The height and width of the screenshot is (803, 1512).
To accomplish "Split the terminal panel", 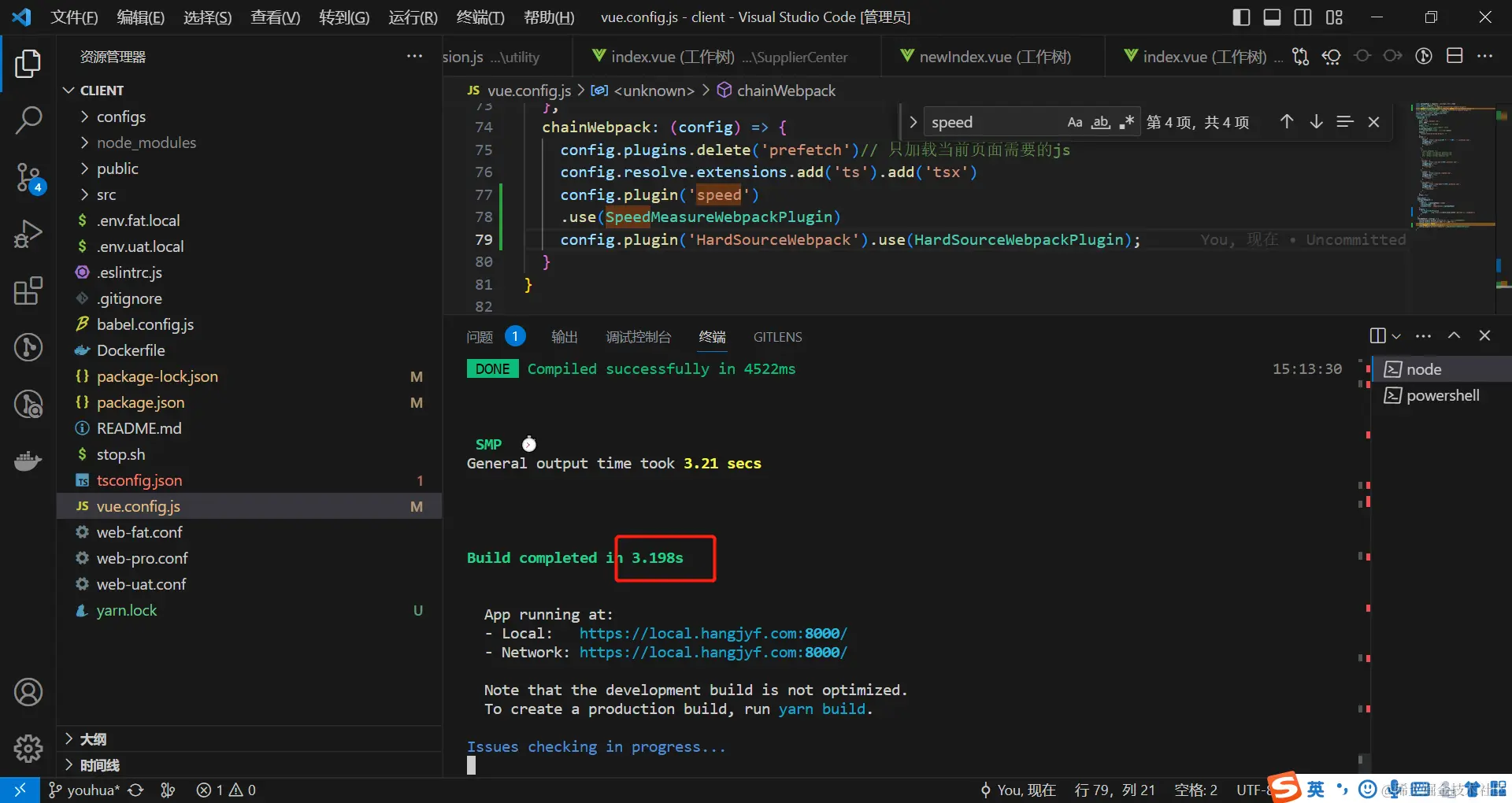I will click(1378, 336).
